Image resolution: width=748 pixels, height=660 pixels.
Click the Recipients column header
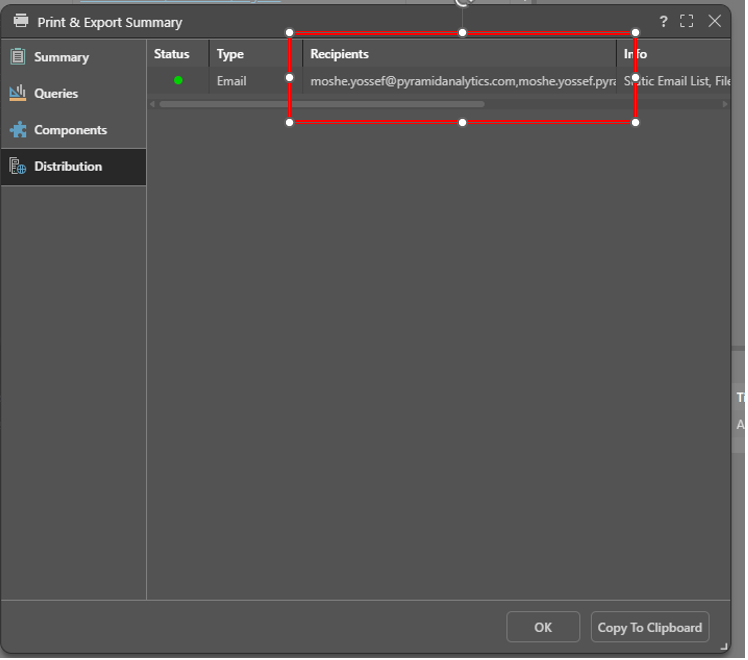460,54
